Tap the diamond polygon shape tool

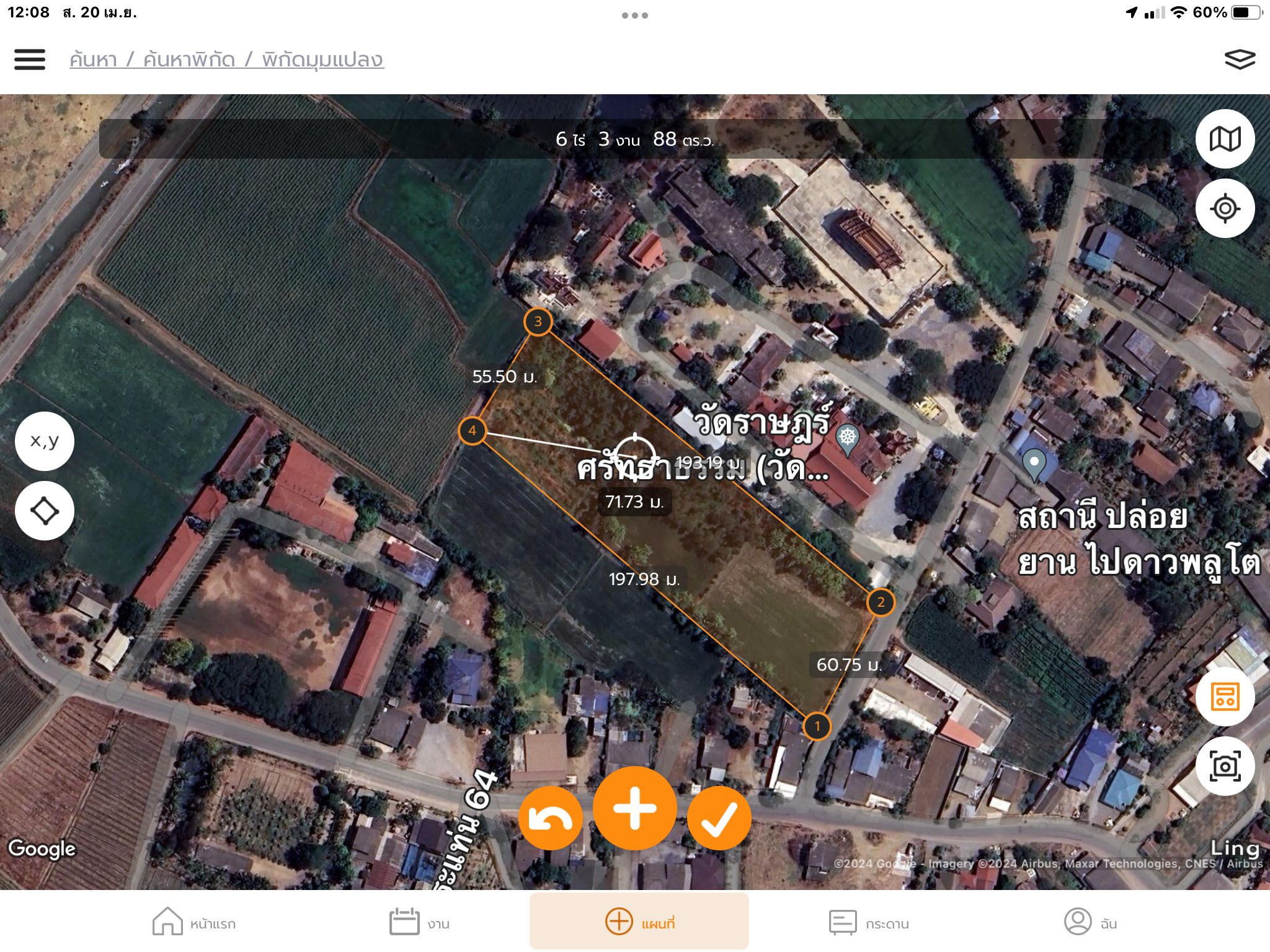pyautogui.click(x=45, y=511)
